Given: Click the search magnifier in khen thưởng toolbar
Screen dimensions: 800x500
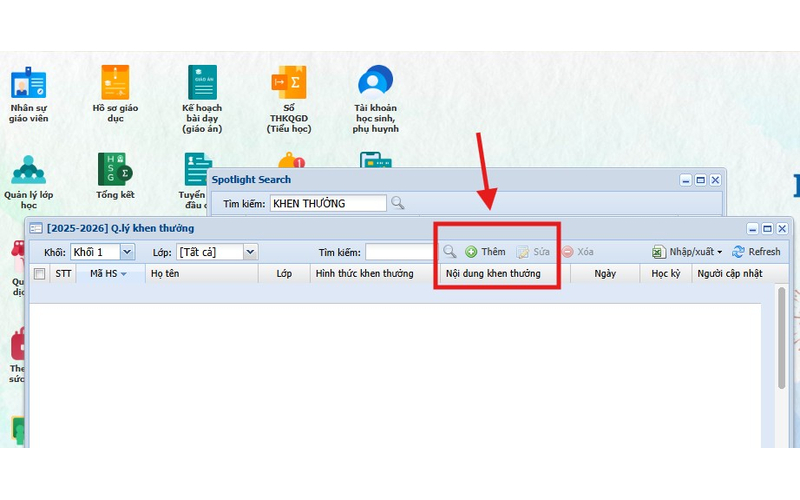Looking at the screenshot, I should (x=449, y=252).
